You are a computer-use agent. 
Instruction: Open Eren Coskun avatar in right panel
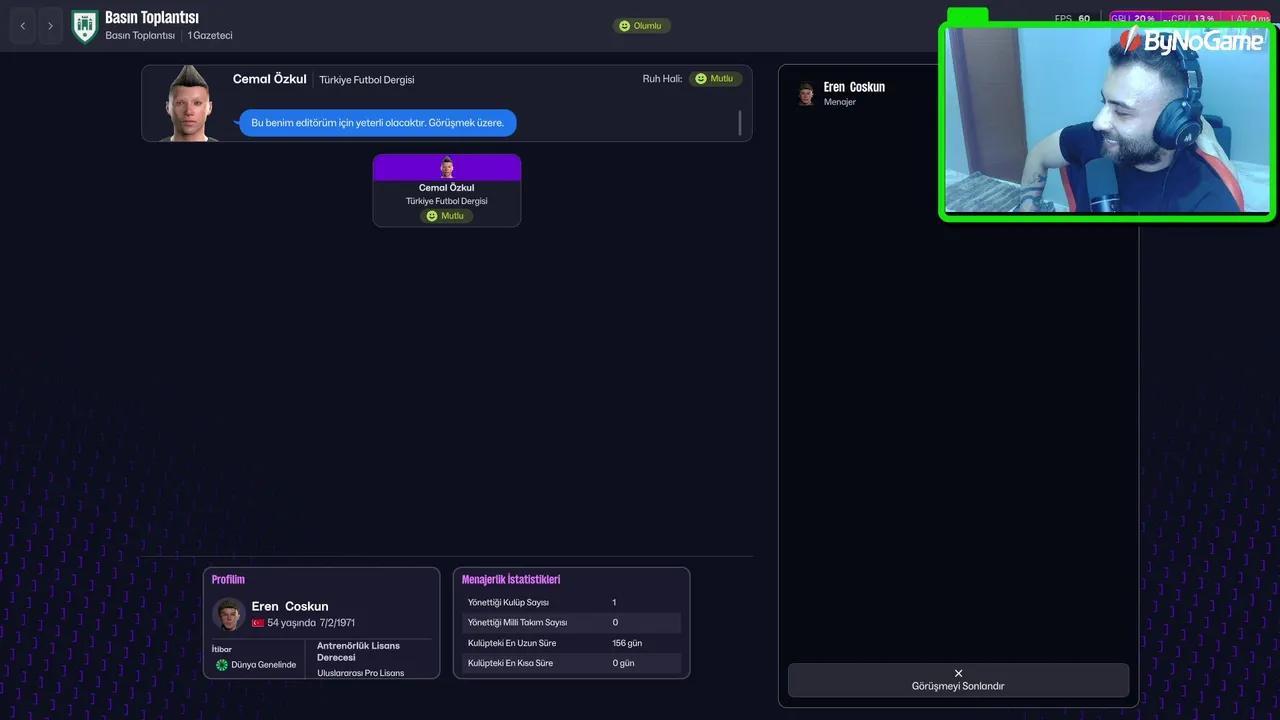pos(806,94)
